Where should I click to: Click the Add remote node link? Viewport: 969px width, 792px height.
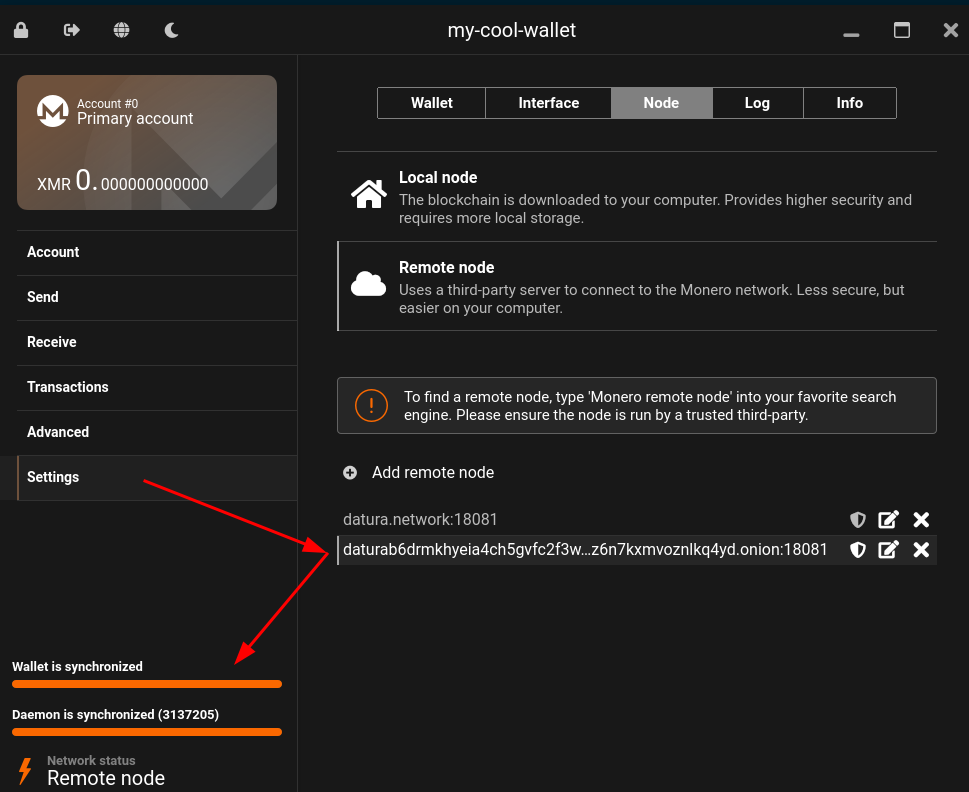click(433, 473)
